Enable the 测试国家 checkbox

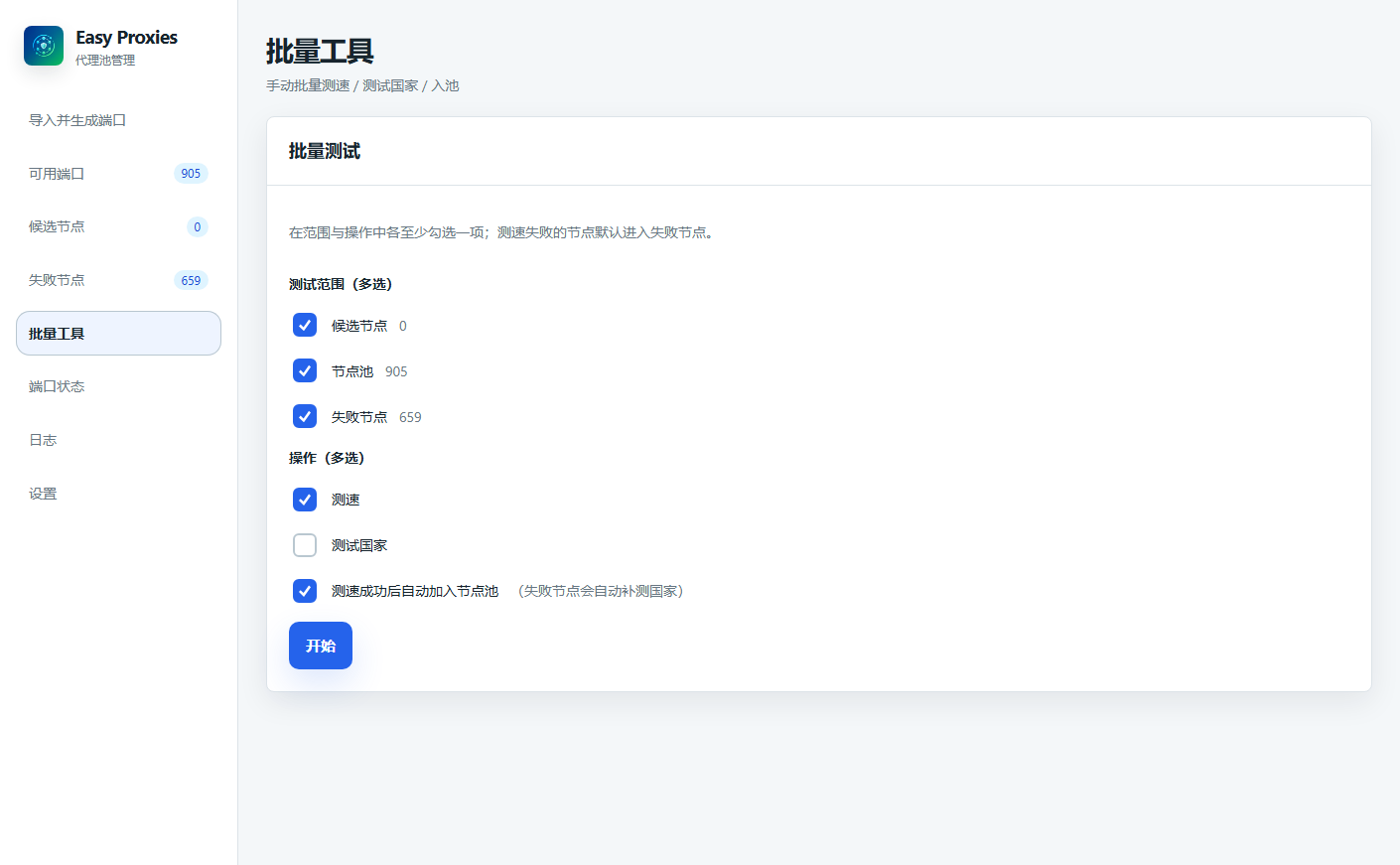tap(305, 545)
